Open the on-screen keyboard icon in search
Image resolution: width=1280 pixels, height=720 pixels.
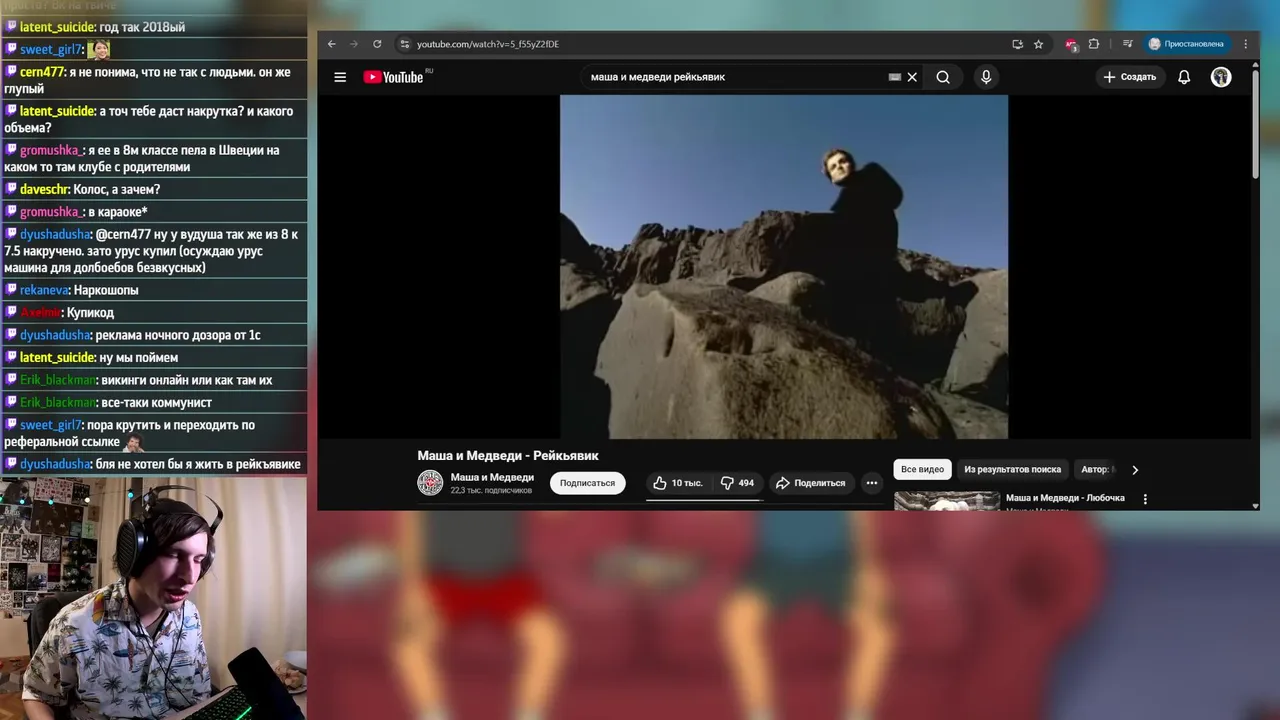(895, 77)
